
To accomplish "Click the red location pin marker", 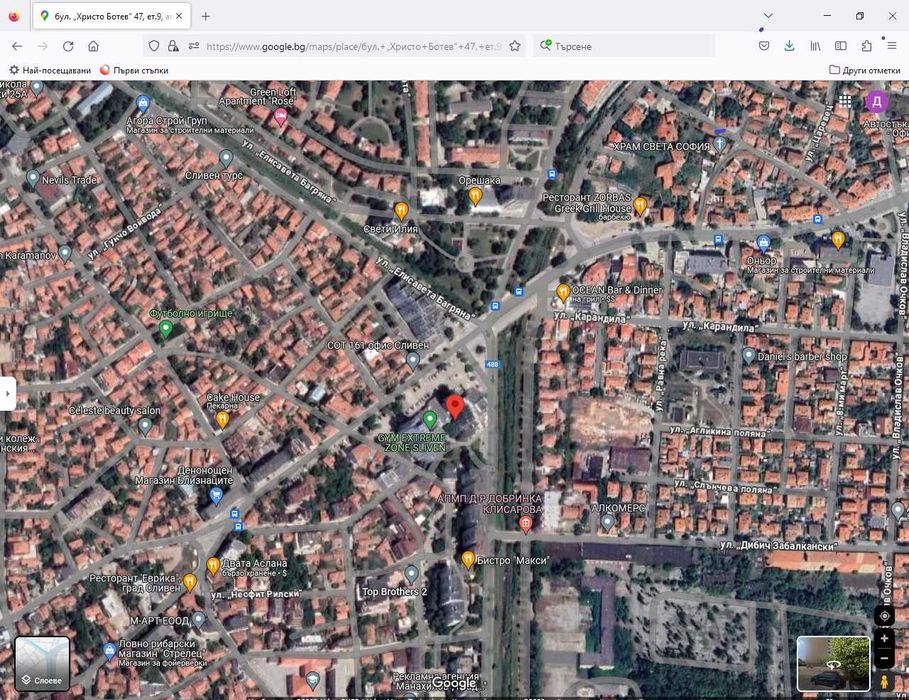I will 455,406.
